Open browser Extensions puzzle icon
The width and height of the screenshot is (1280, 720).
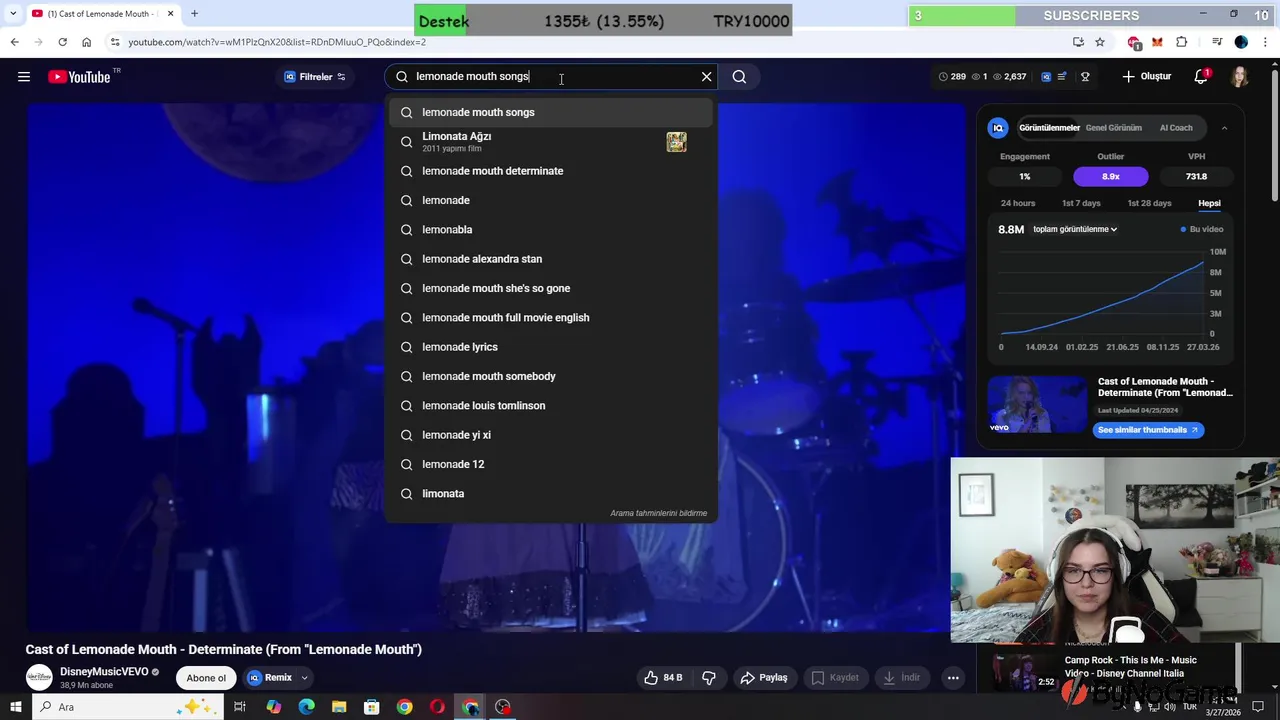coord(1182,42)
